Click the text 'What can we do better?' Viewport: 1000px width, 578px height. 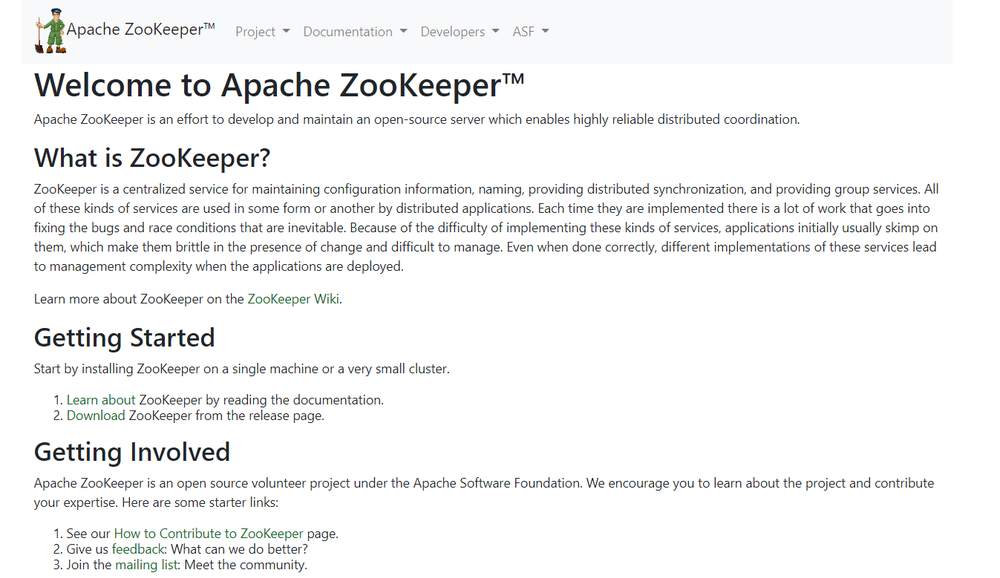(239, 549)
